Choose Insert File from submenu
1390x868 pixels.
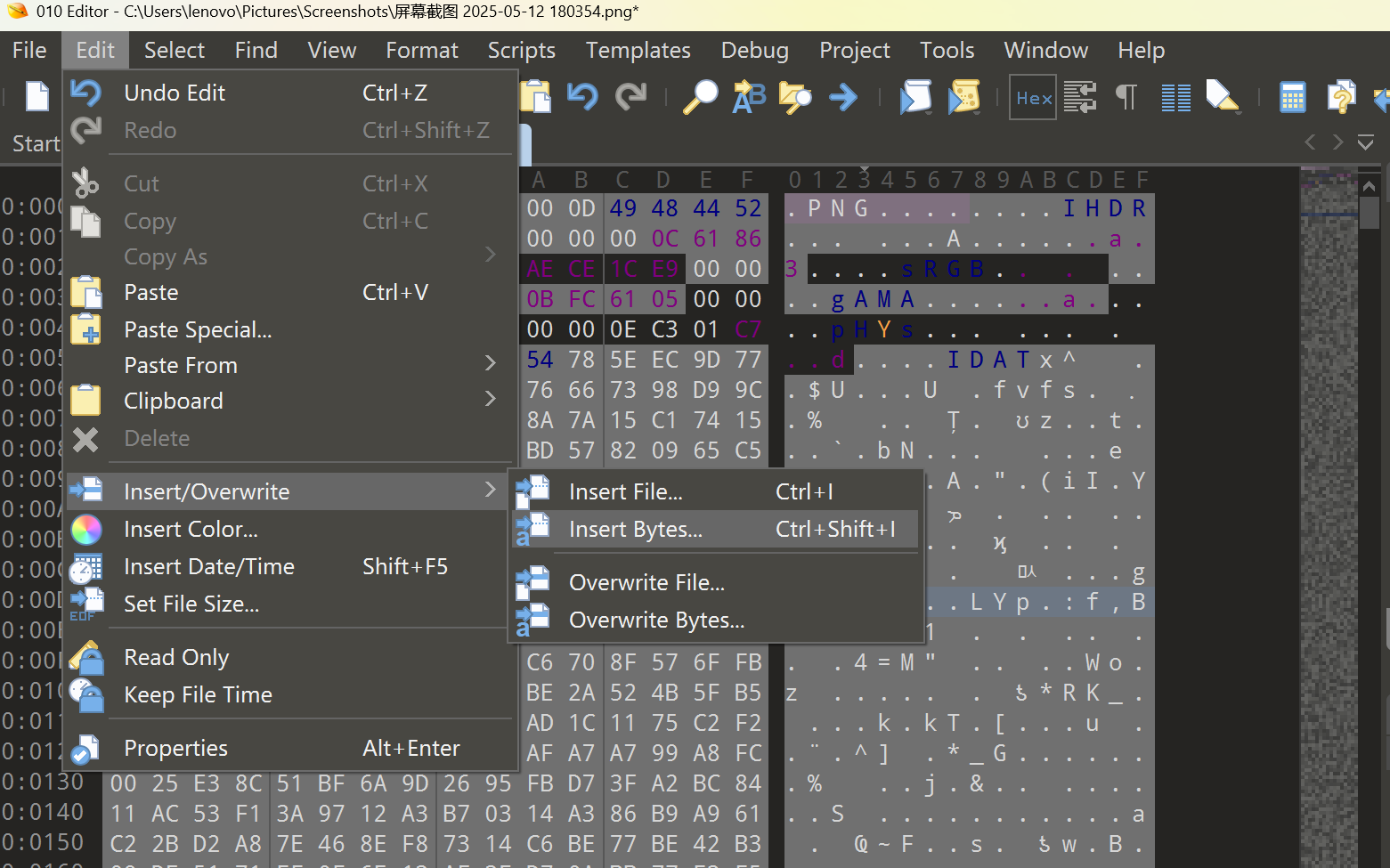[x=716, y=491]
